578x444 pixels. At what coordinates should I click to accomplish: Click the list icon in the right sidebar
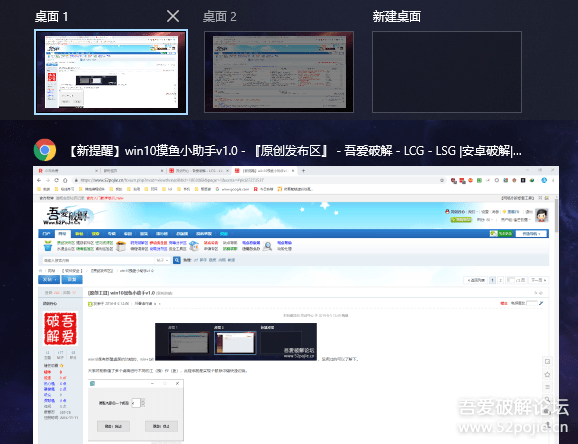547,387
